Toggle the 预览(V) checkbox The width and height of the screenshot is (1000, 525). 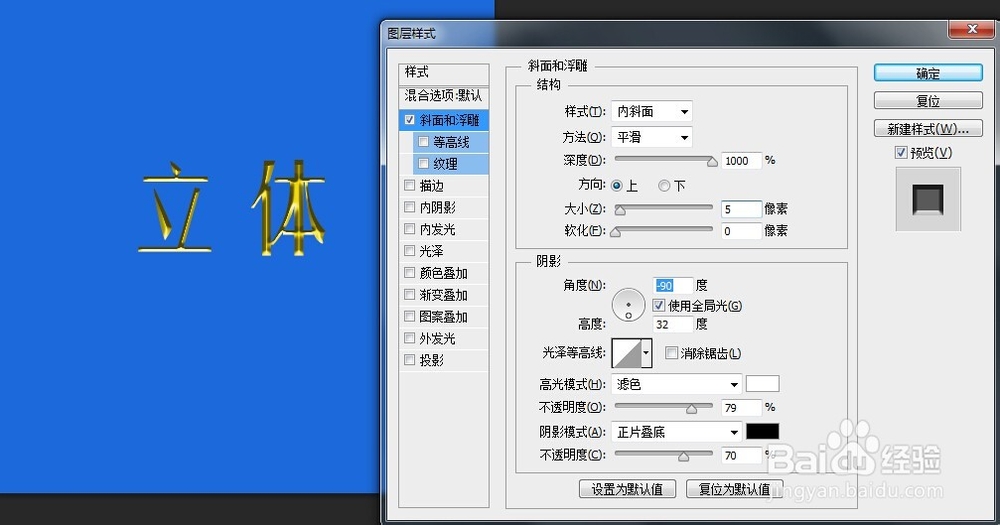901,152
